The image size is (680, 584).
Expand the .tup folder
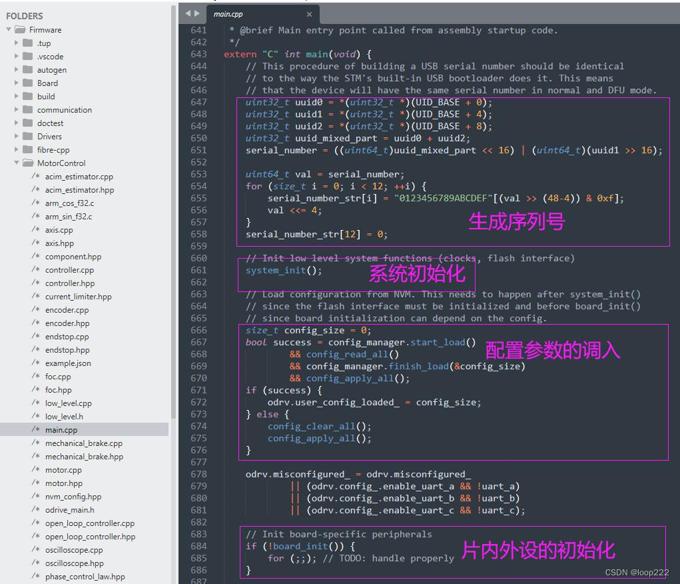click(16, 43)
